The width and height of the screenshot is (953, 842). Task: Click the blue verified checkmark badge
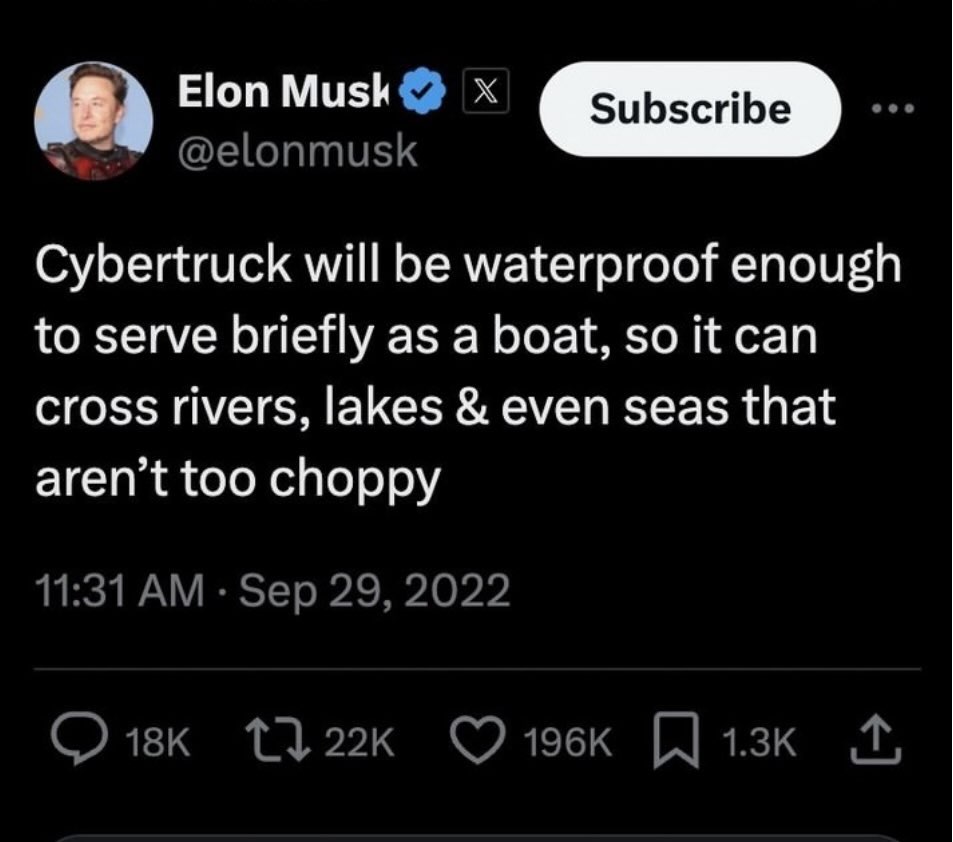[421, 94]
